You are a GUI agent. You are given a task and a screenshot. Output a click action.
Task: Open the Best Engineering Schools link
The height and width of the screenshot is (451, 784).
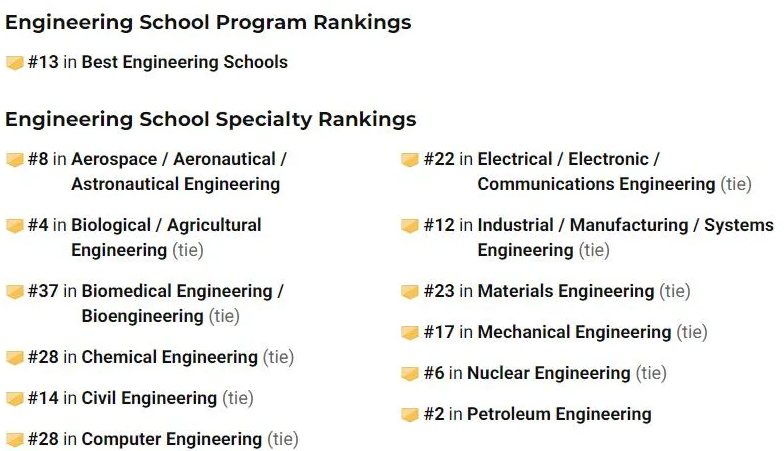click(x=184, y=62)
